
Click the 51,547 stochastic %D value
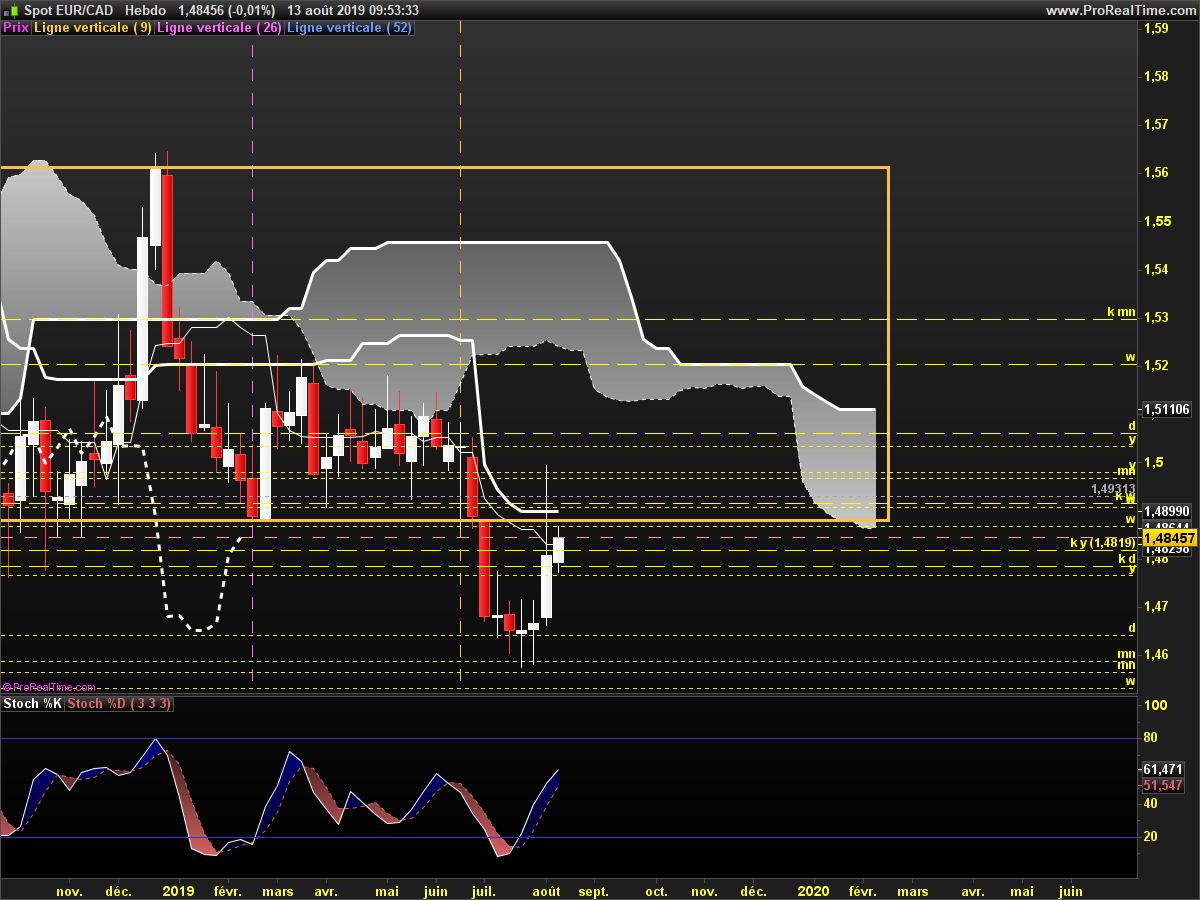tap(1163, 787)
